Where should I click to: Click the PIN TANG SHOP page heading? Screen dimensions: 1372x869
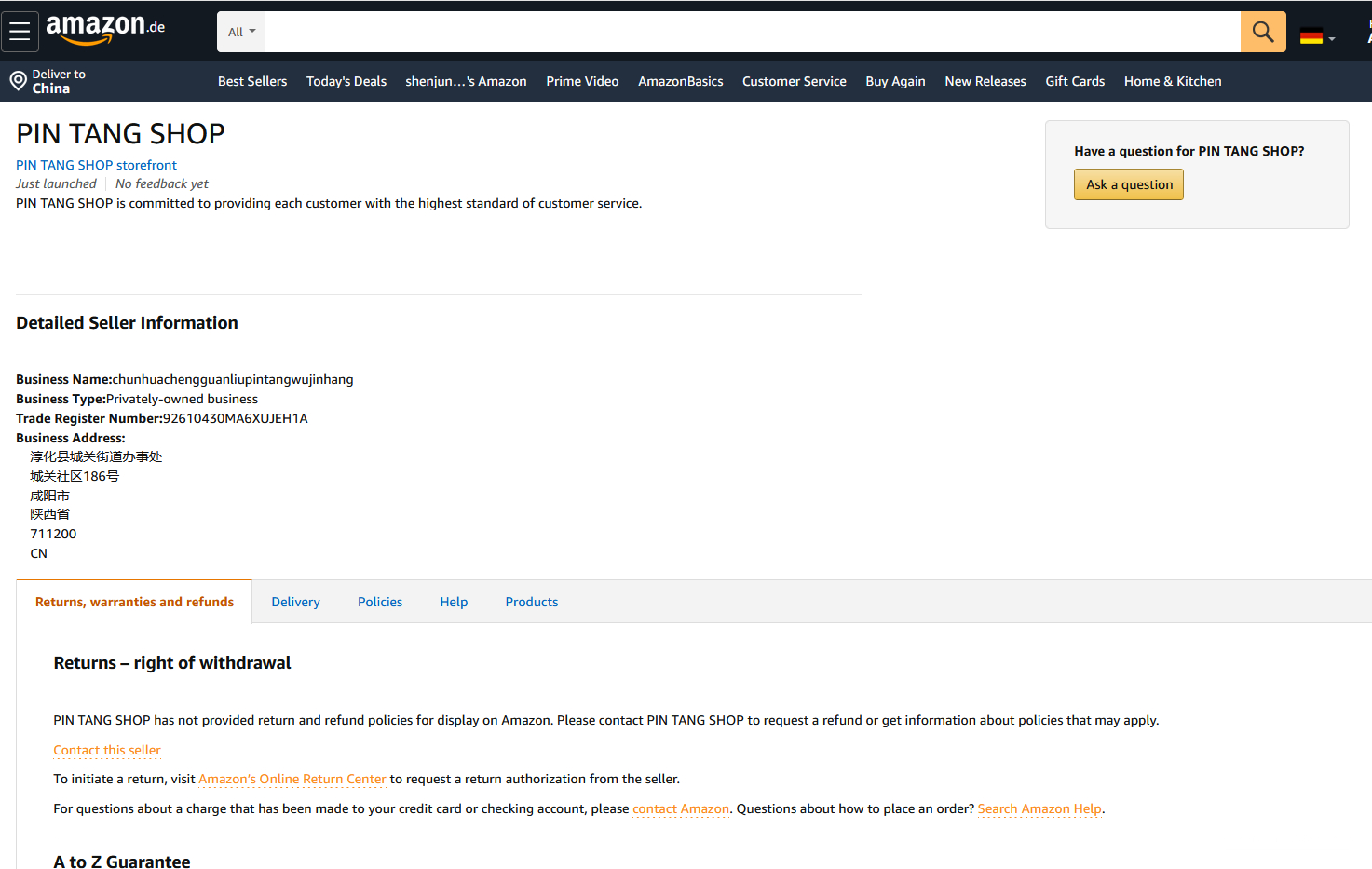120,134
